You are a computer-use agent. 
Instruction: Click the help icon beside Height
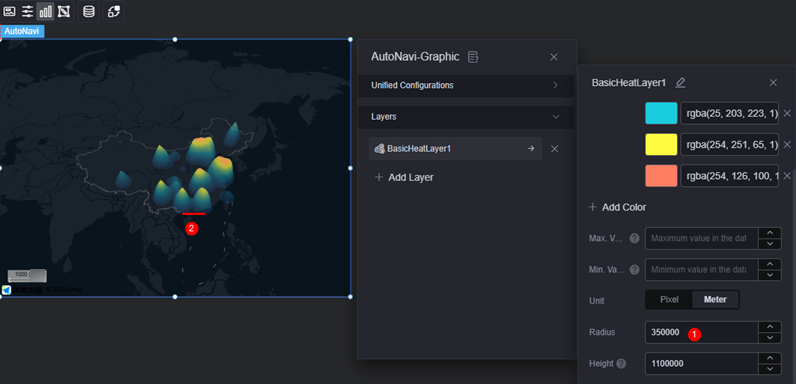pos(621,364)
